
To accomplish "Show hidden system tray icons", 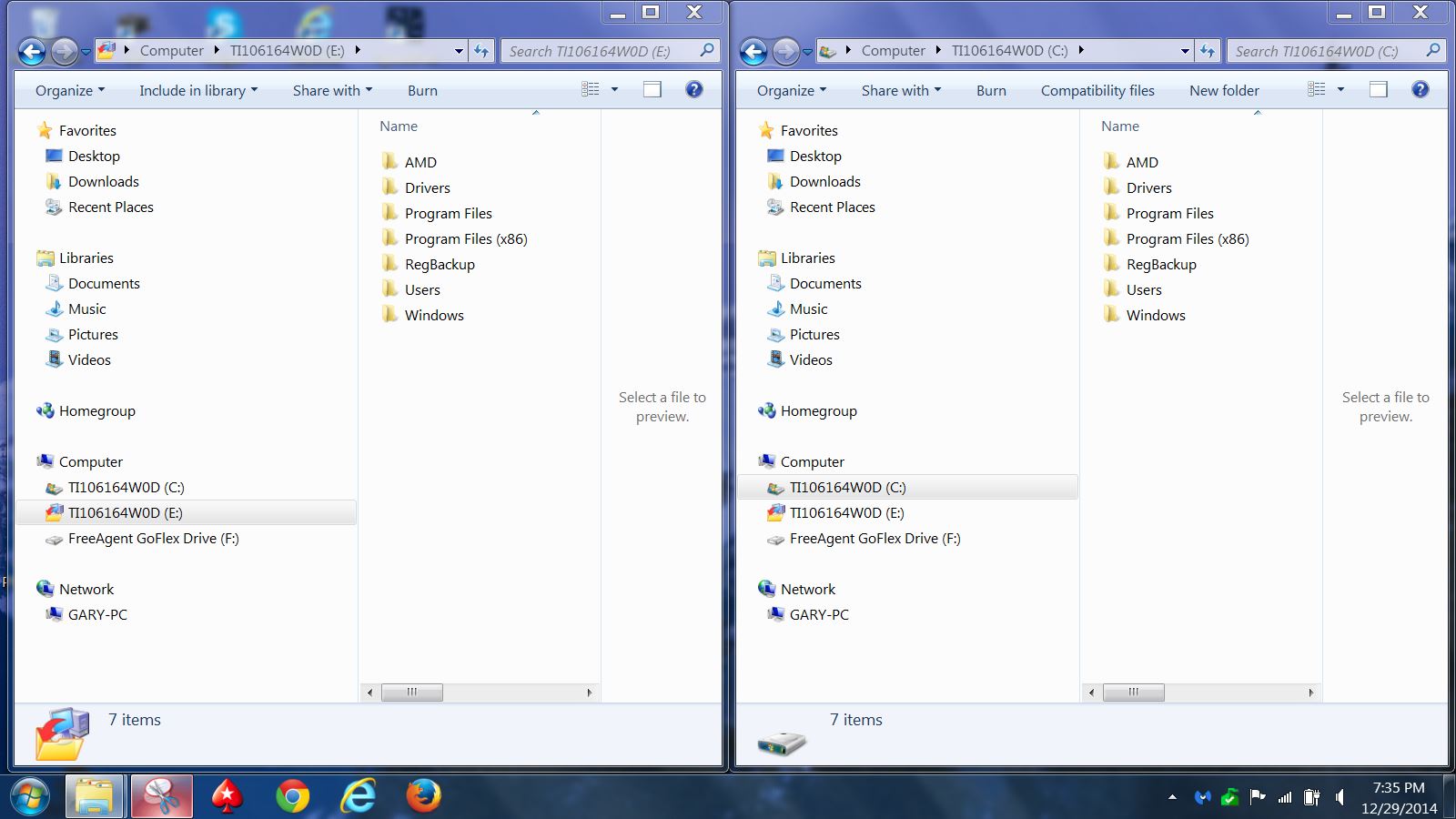I will coord(1172,797).
